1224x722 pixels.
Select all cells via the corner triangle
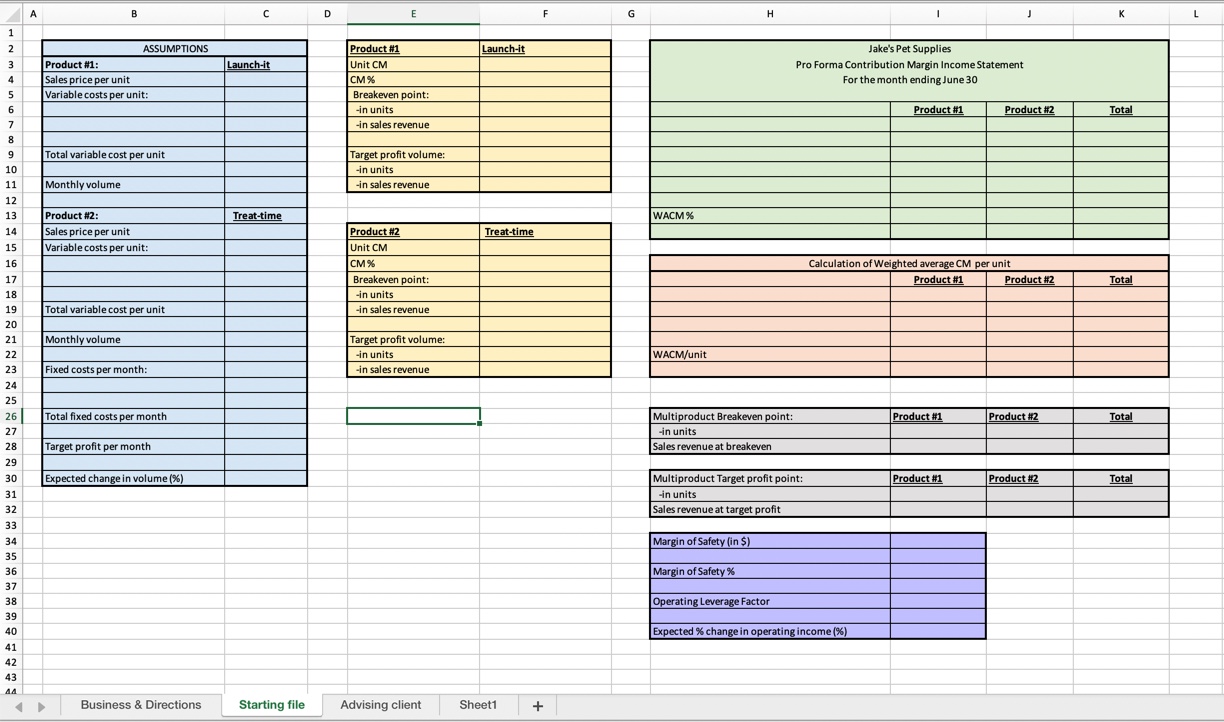(11, 13)
